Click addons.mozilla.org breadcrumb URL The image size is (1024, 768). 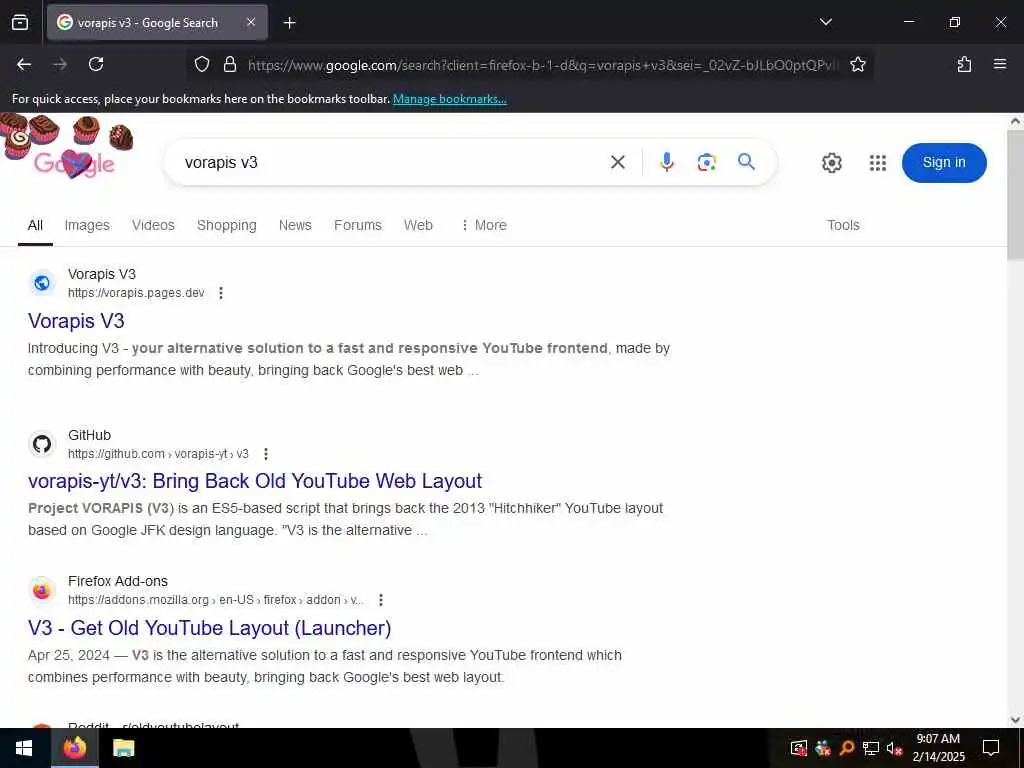coord(216,600)
